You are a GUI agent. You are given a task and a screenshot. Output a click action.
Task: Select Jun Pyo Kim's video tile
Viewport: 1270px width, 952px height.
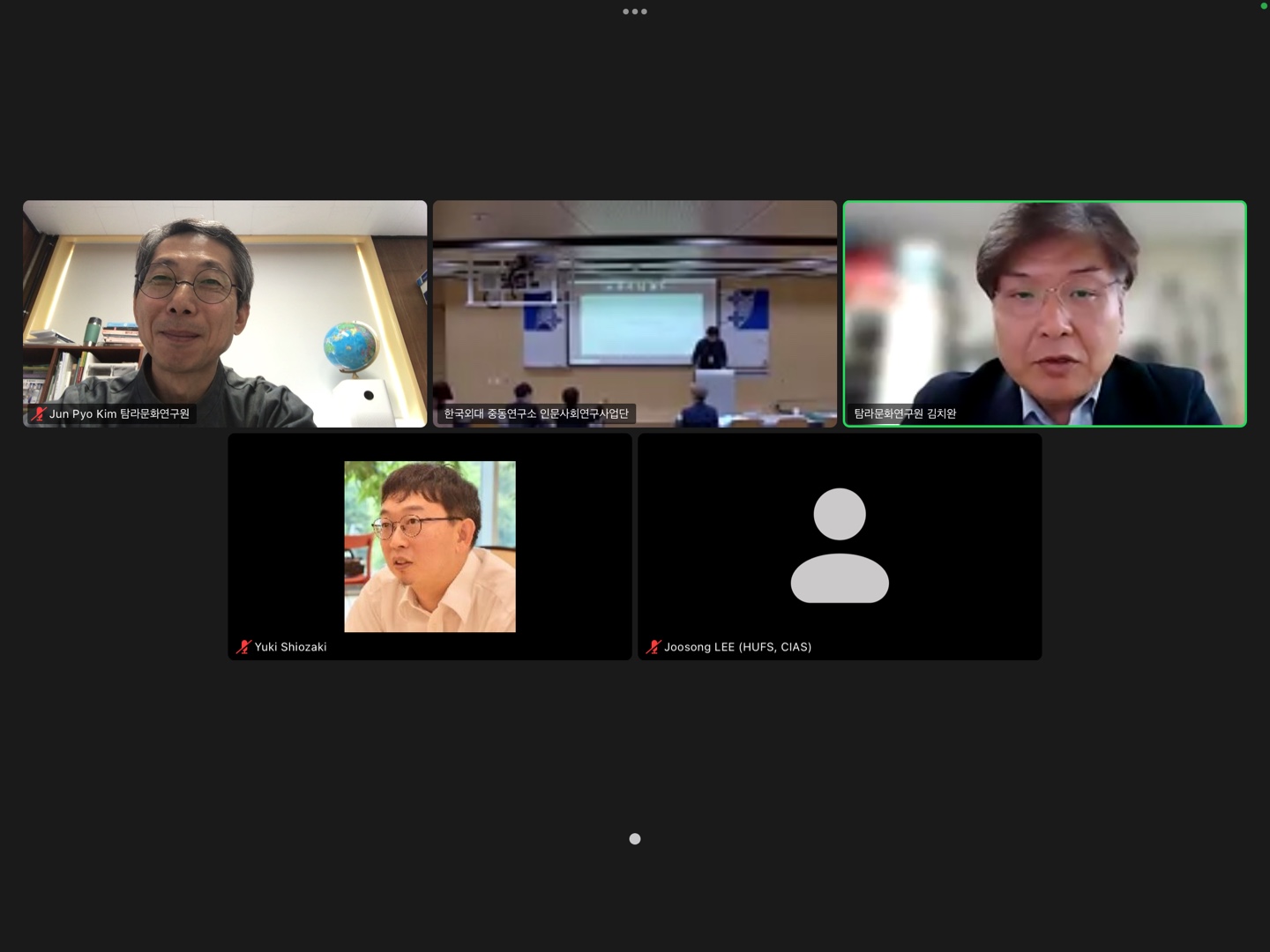225,300
